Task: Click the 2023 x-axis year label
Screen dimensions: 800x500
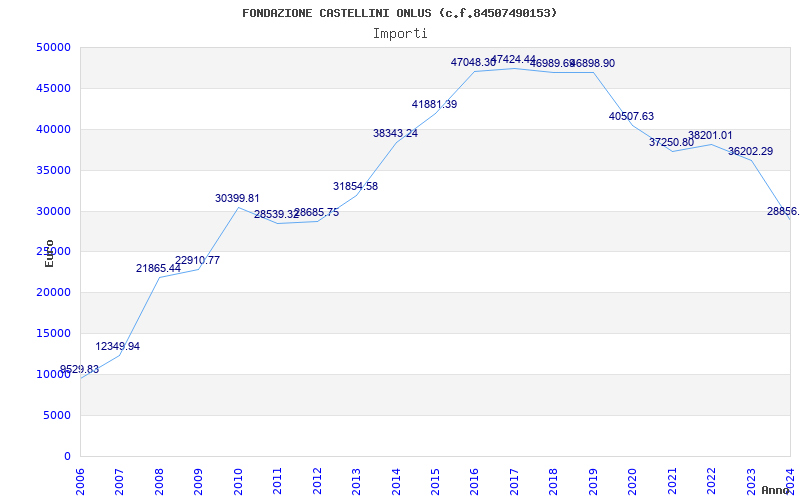Action: coord(752,482)
